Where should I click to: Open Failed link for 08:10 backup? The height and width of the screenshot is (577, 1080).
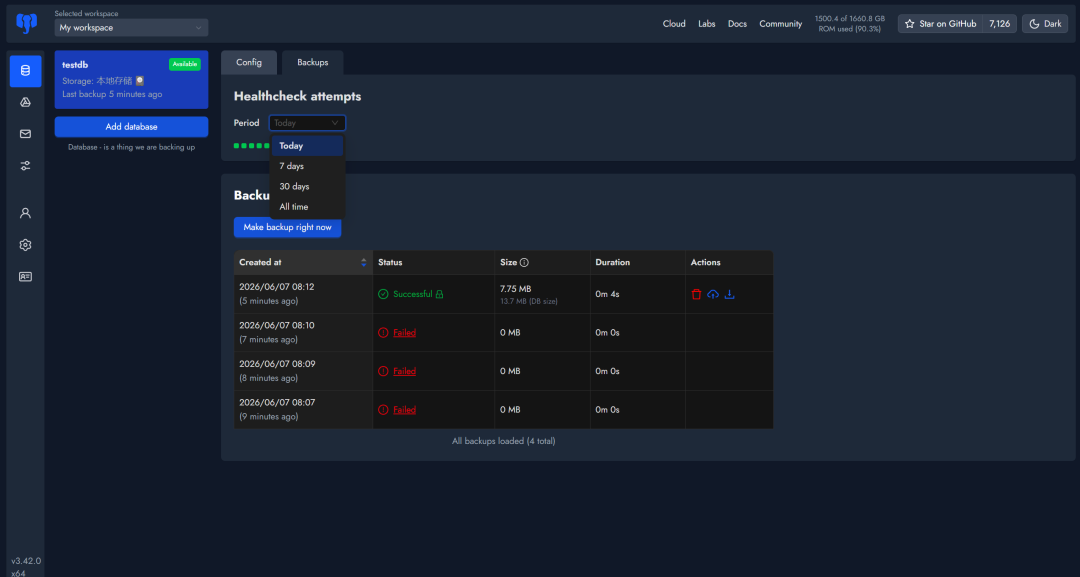click(x=404, y=333)
